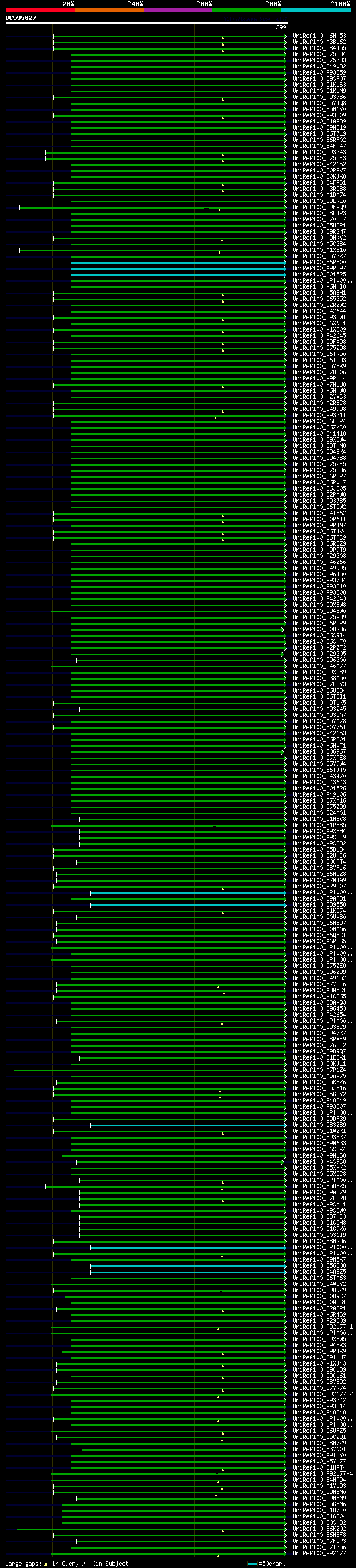The width and height of the screenshot is (356, 1568).
Task: Select hit UniRef100_O24001
Action: point(319,813)
